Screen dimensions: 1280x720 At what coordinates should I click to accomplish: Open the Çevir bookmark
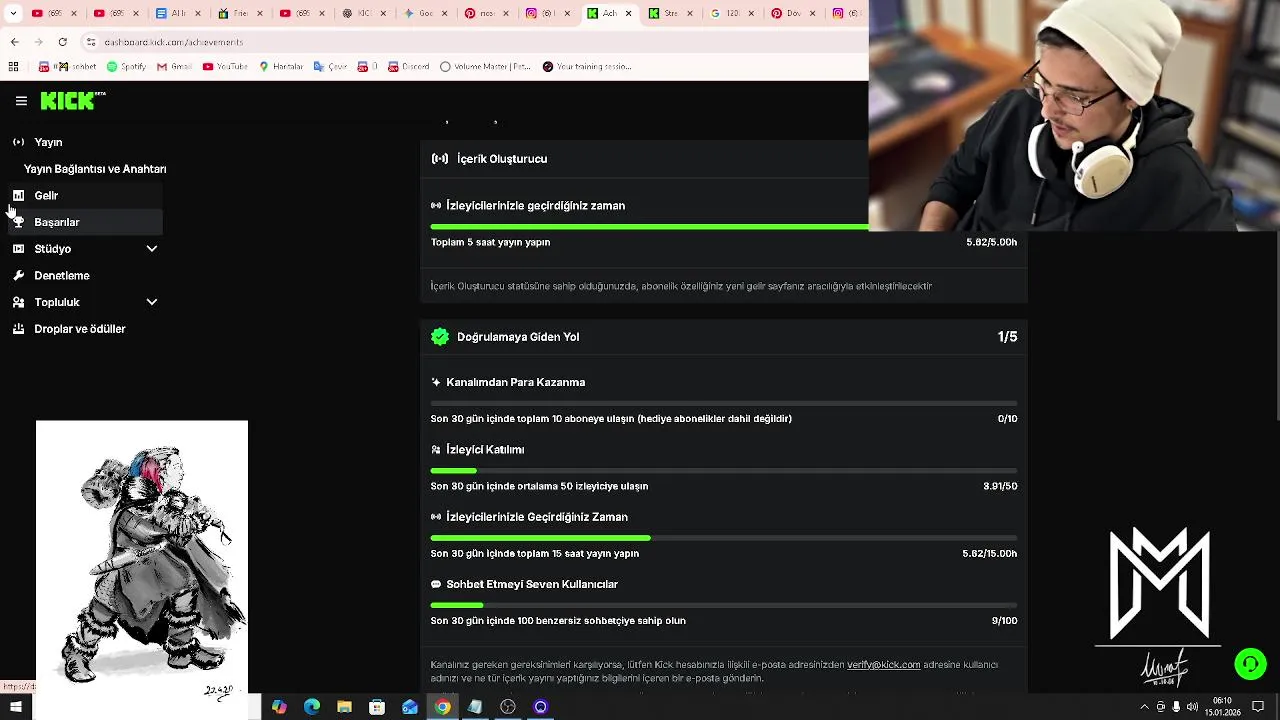pyautogui.click(x=330, y=67)
